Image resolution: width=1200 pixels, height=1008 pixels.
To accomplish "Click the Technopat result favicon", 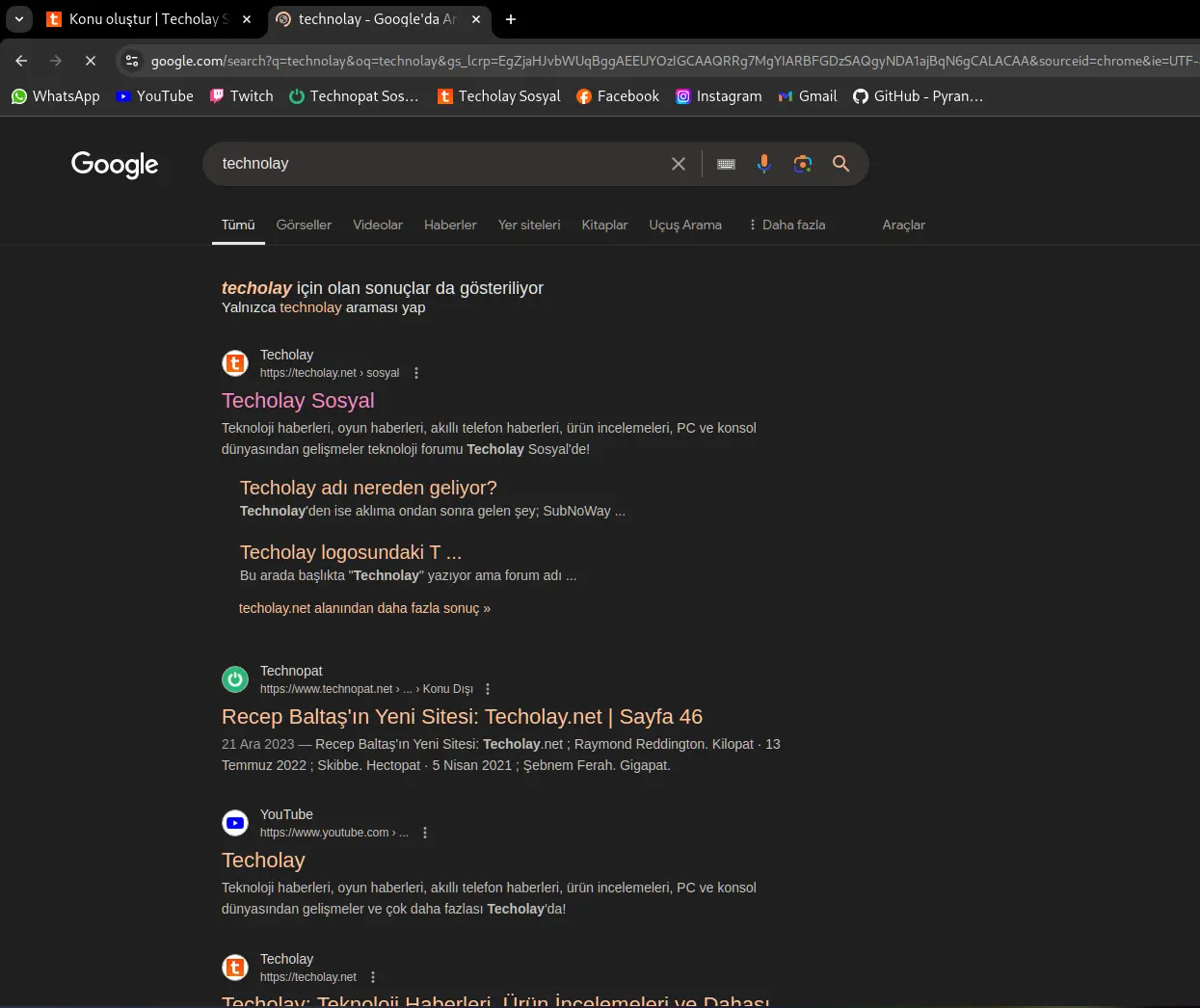I will tap(235, 679).
